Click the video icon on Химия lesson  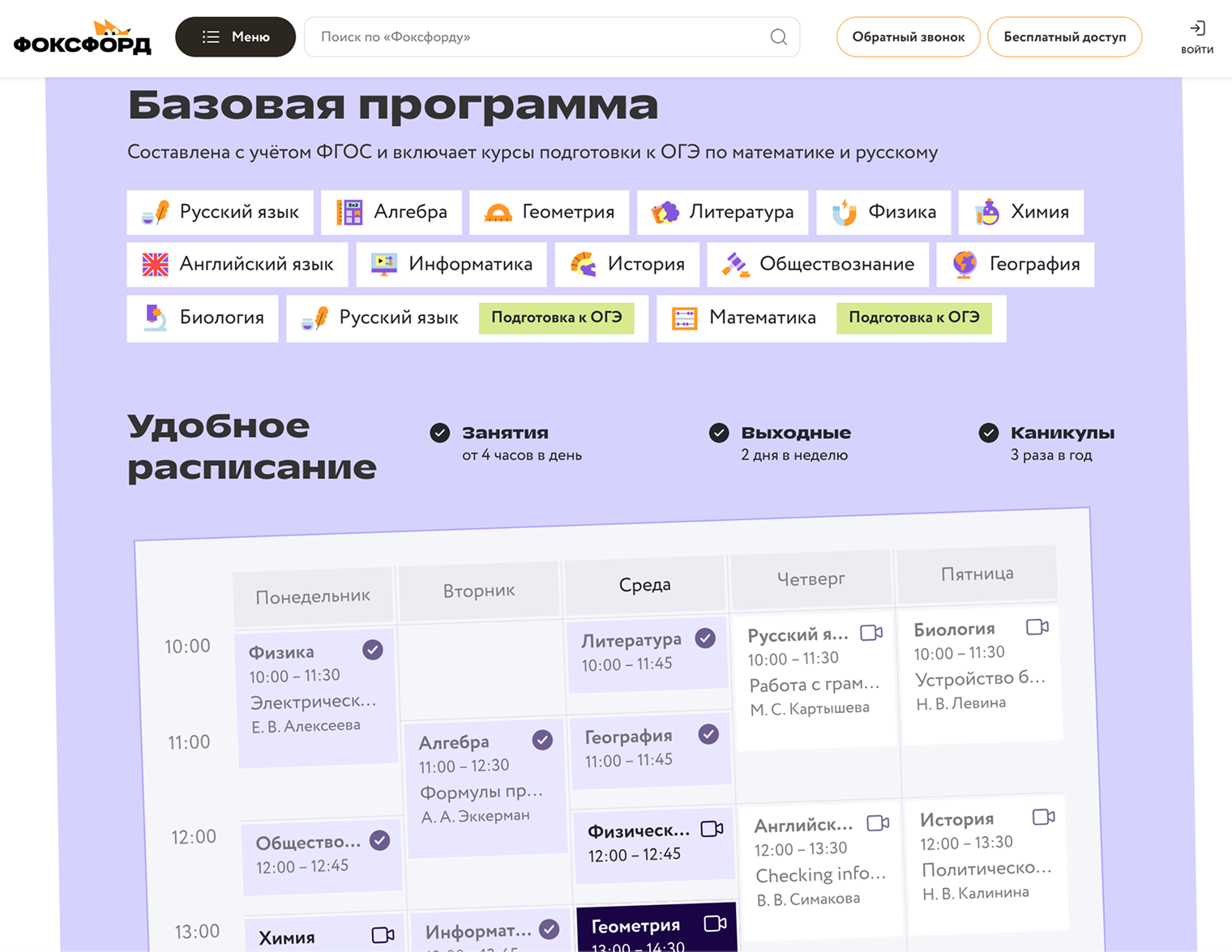click(x=383, y=935)
